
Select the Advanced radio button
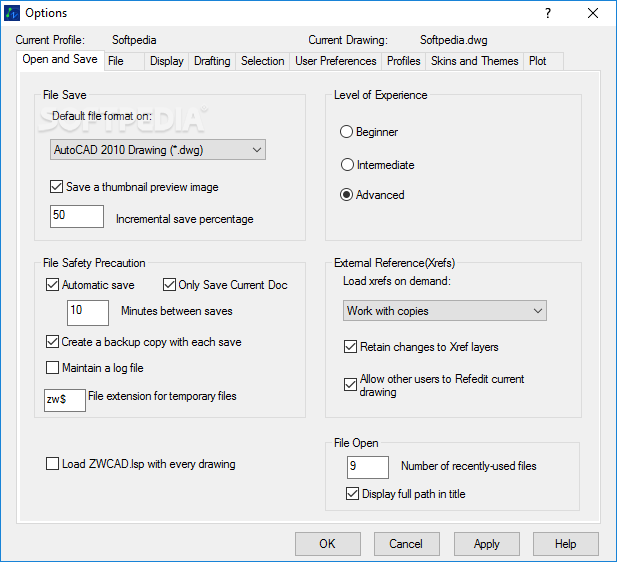click(x=346, y=195)
